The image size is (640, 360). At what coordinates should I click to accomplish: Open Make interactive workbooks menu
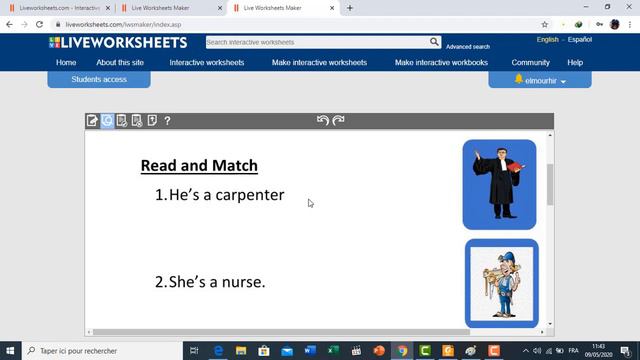[441, 62]
